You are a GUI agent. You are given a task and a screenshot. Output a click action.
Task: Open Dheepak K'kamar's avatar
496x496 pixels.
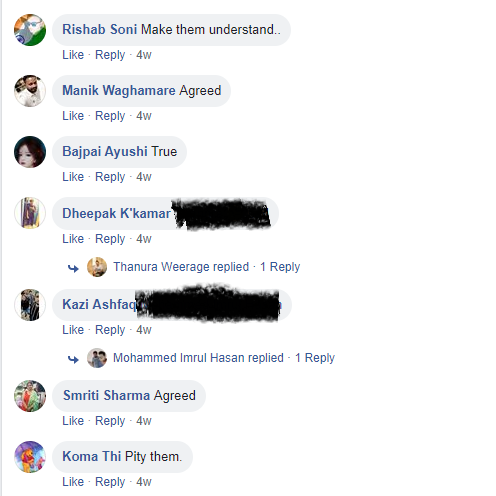pyautogui.click(x=30, y=213)
